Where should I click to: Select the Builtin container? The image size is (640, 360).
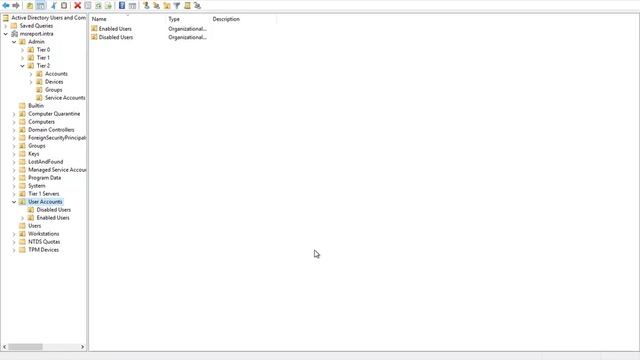[x=36, y=106]
